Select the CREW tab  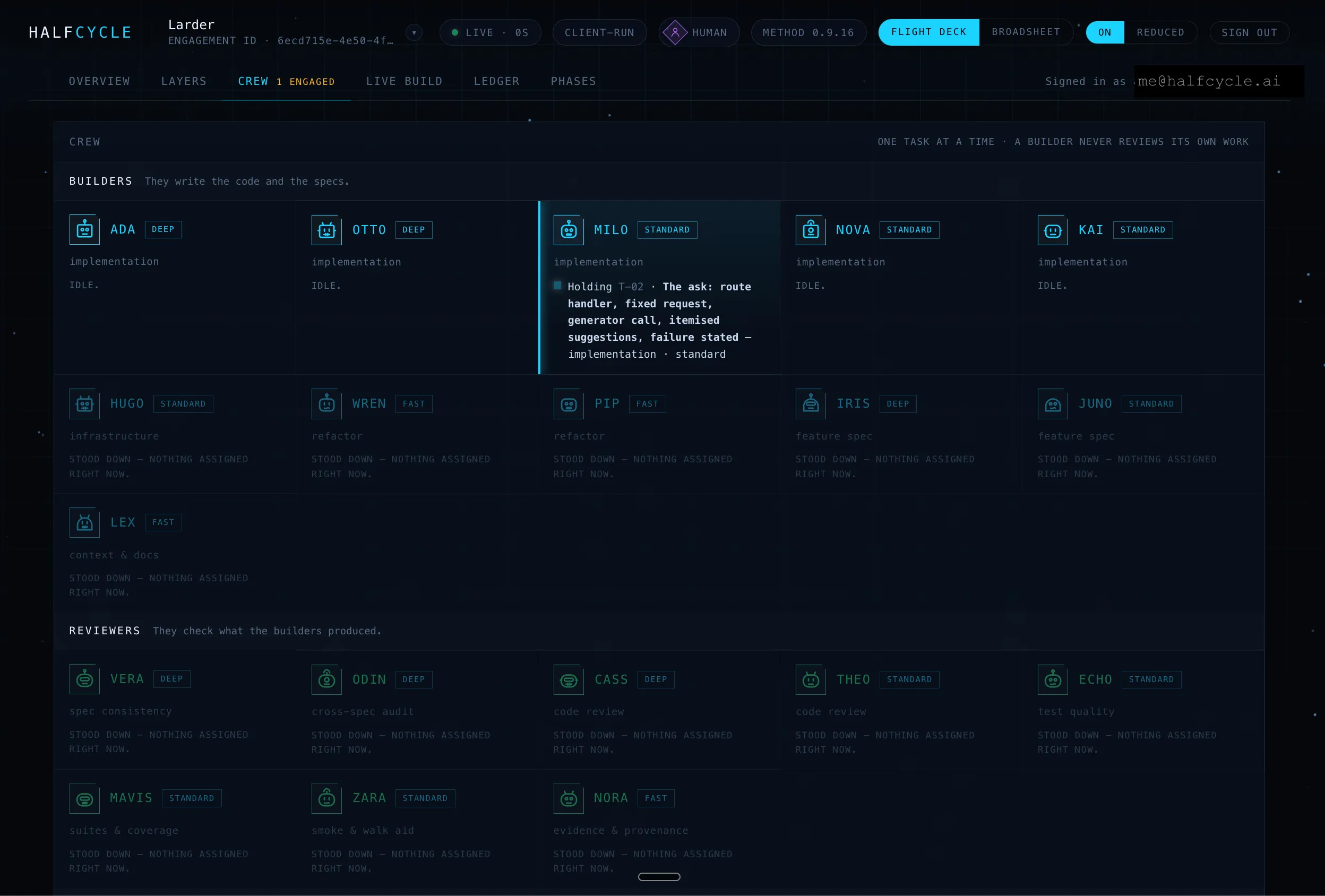[286, 82]
